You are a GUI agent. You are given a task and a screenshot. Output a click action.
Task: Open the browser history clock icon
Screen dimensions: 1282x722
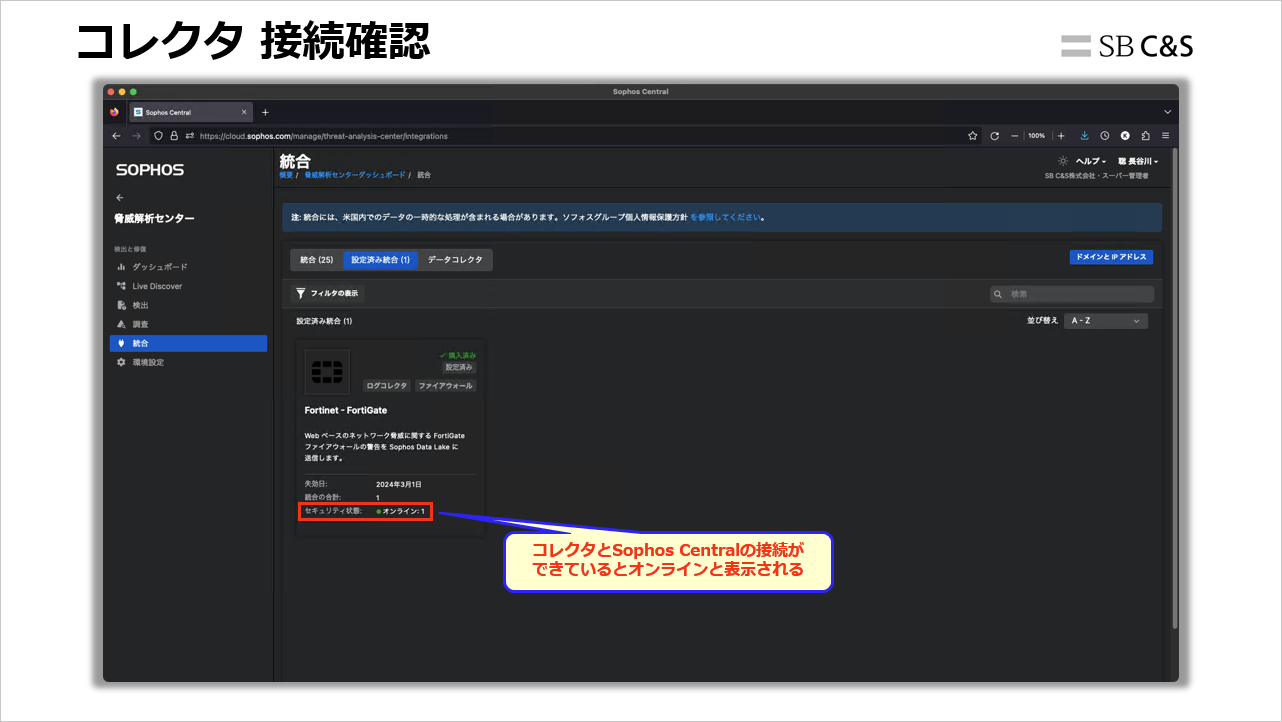point(1105,136)
